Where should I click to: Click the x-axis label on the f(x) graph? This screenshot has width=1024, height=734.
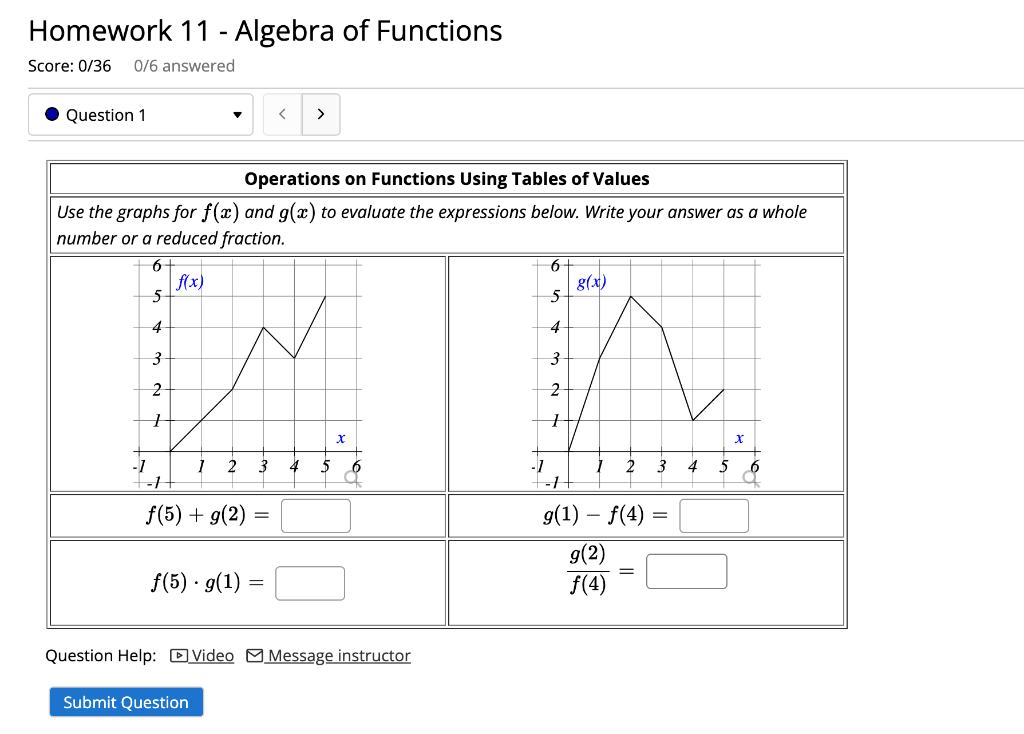pyautogui.click(x=340, y=438)
